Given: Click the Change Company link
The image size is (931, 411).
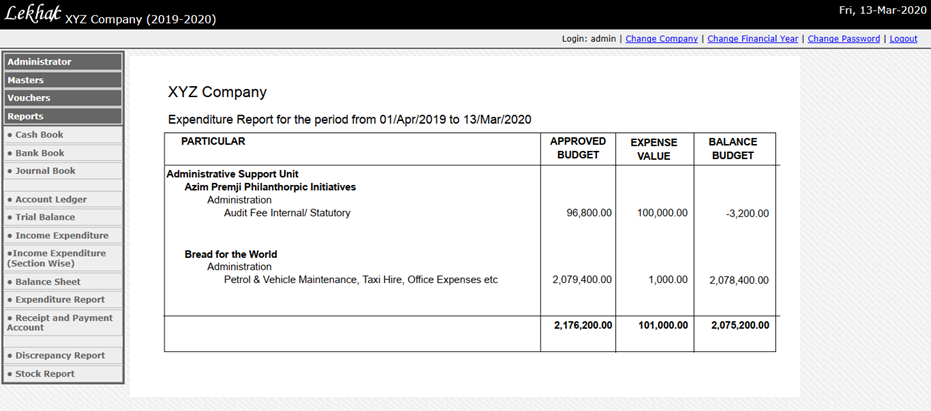Looking at the screenshot, I should coord(661,39).
